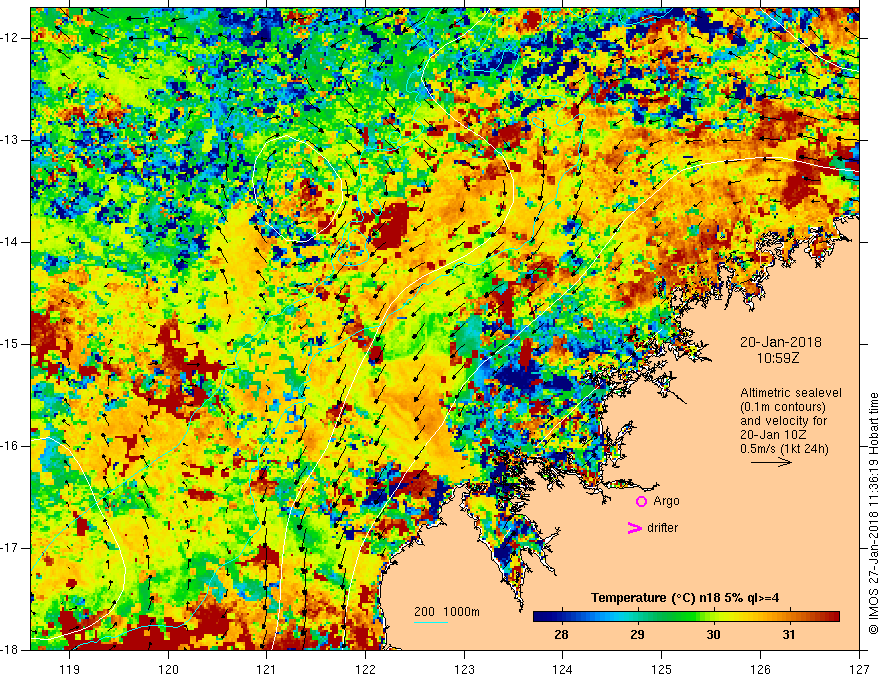
Task: Click the -18 latitude axis label
Action: tap(10, 650)
